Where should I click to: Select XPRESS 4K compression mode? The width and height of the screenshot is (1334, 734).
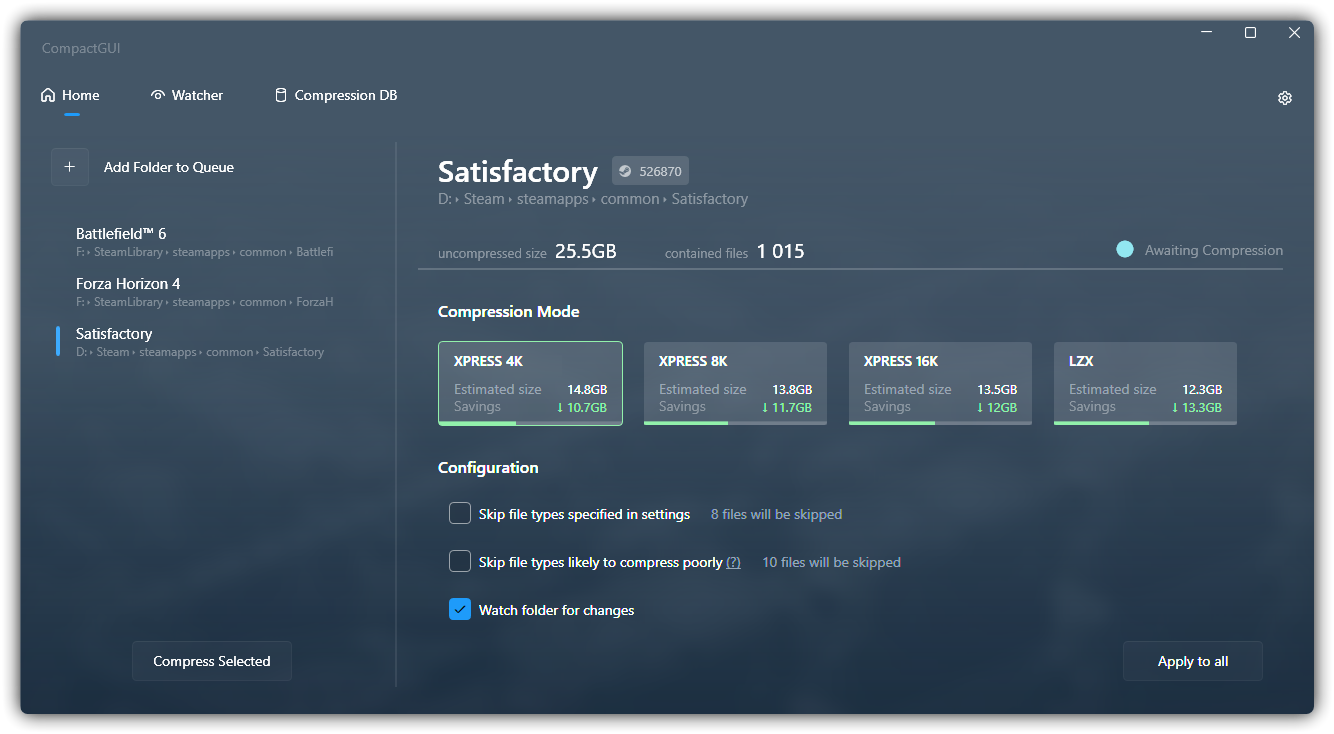pyautogui.click(x=530, y=383)
